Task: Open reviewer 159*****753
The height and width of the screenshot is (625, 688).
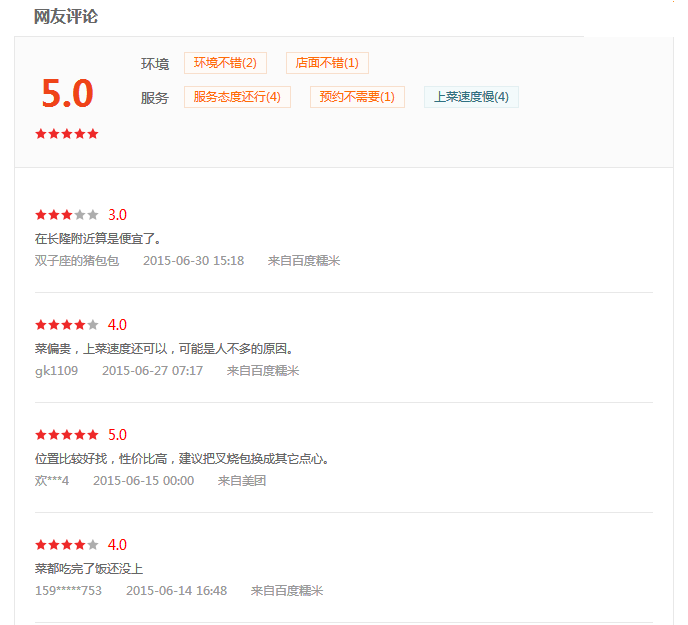Action: (x=68, y=591)
